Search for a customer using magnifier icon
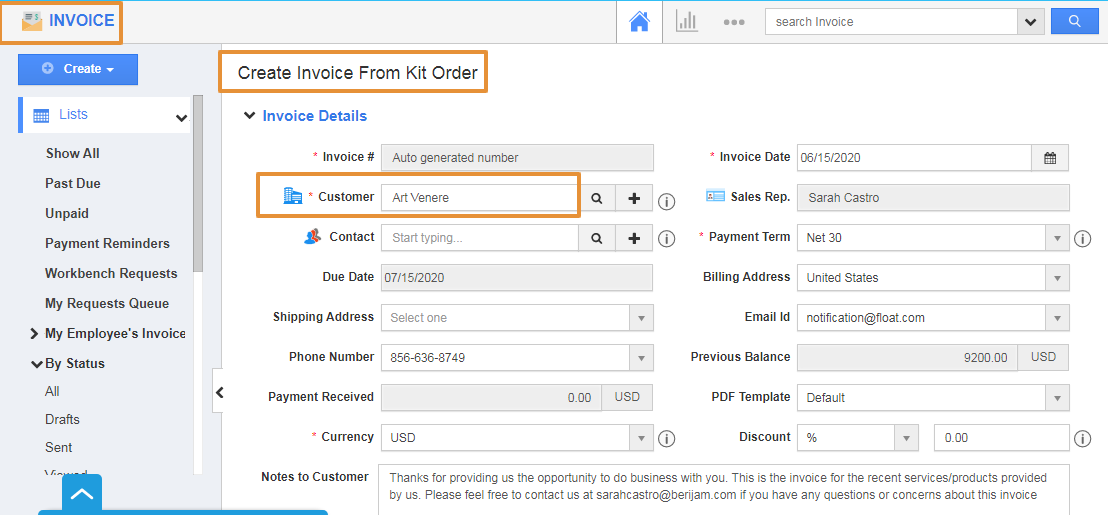Viewport: 1108px width, 515px height. point(597,198)
